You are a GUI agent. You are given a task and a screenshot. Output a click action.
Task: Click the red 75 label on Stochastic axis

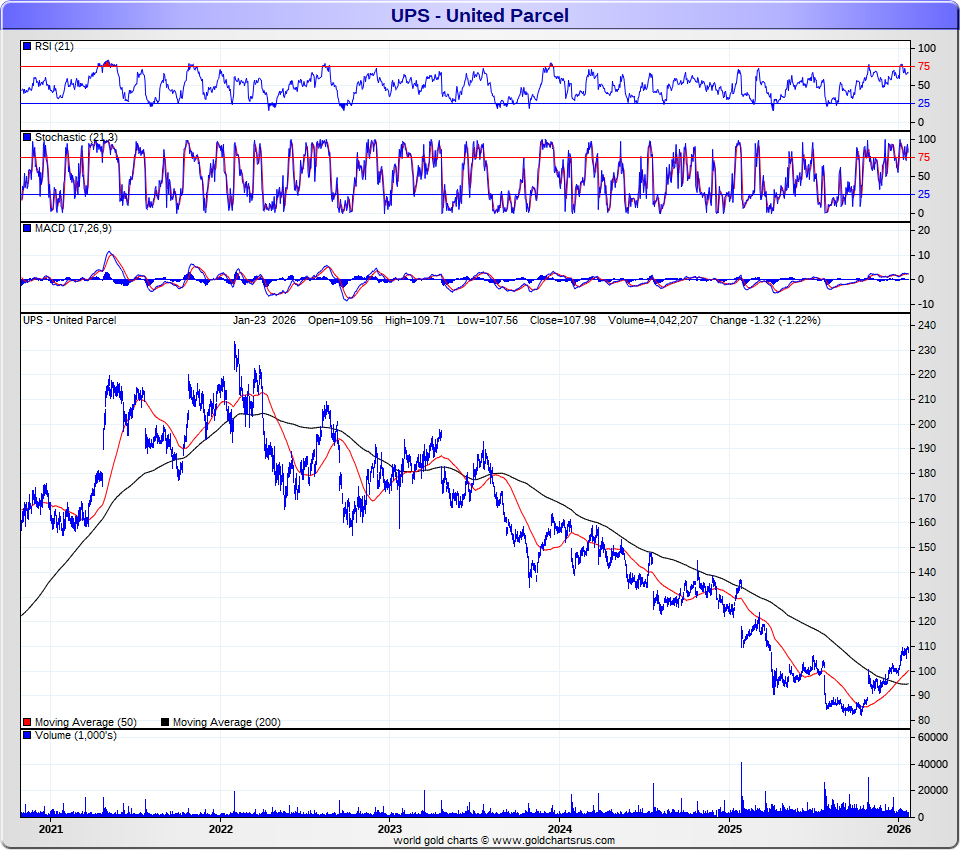[x=924, y=157]
